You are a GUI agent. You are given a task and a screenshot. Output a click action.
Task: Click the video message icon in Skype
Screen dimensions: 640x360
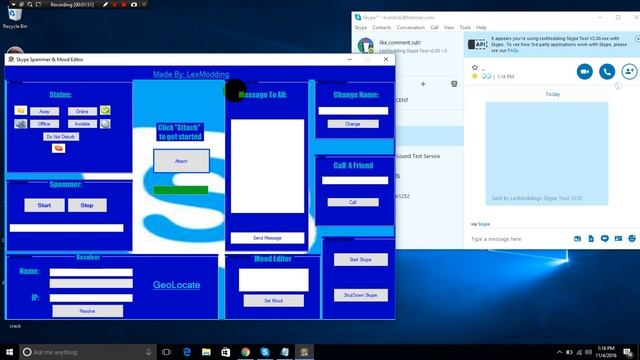(604, 238)
